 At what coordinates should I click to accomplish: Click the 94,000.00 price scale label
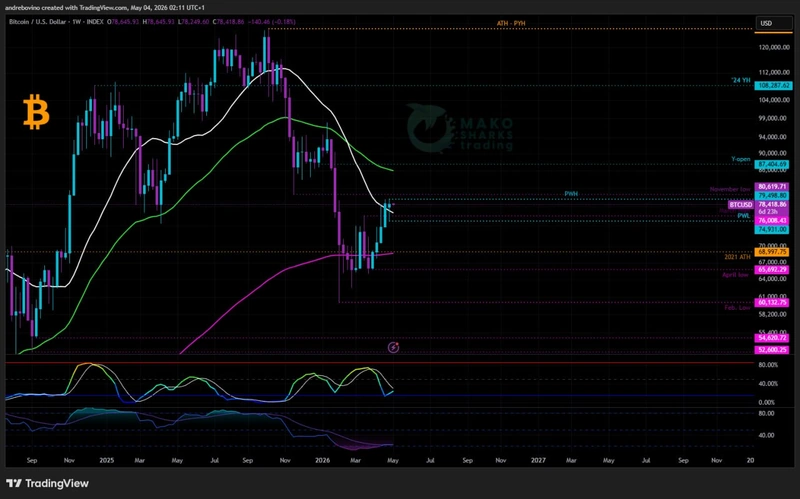pyautogui.click(x=774, y=137)
